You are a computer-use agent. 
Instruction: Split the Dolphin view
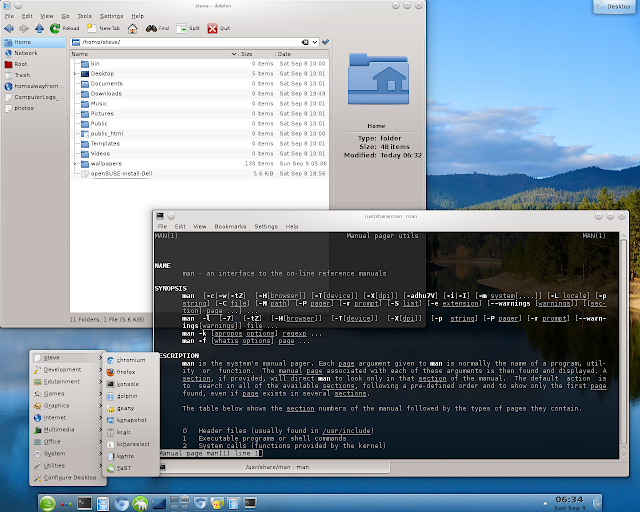click(x=188, y=28)
